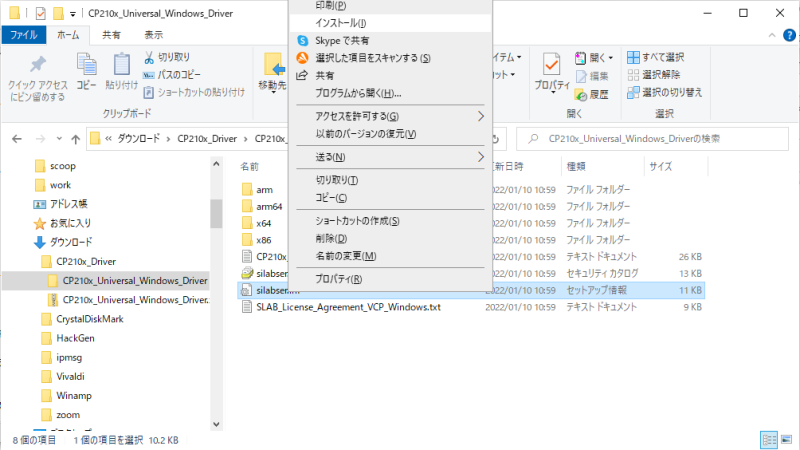800x450 pixels.
Task: Choose Rename (名前の変更) in context menu
Action: coord(390,256)
